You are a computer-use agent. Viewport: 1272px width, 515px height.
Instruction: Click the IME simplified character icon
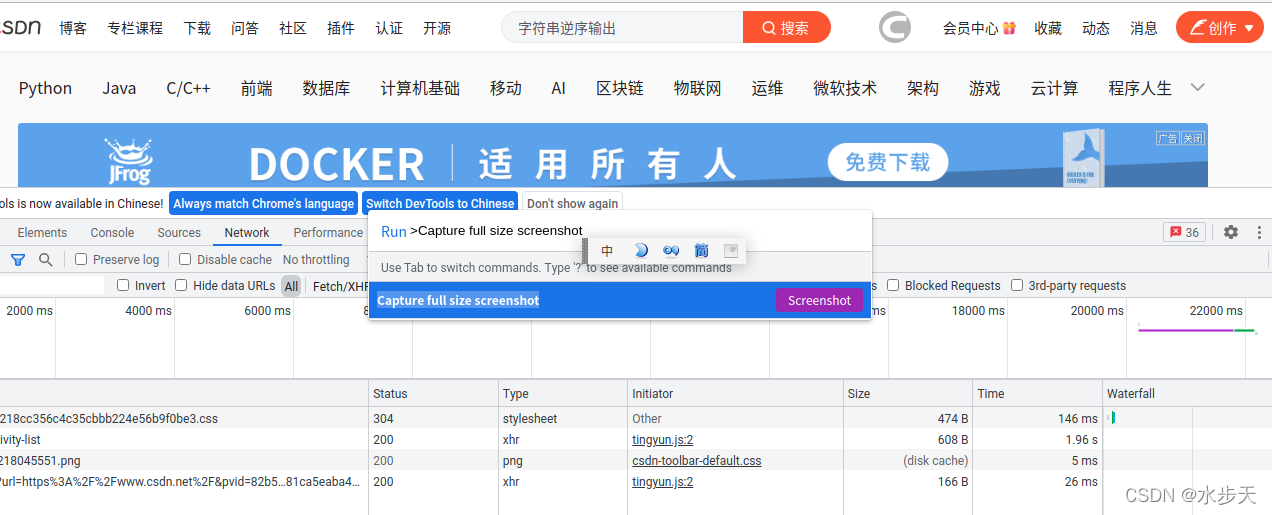click(702, 250)
